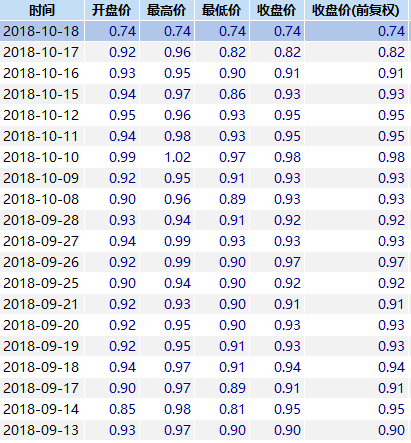The width and height of the screenshot is (411, 443).
Task: Click the 最高价 column header
Action: click(x=167, y=10)
